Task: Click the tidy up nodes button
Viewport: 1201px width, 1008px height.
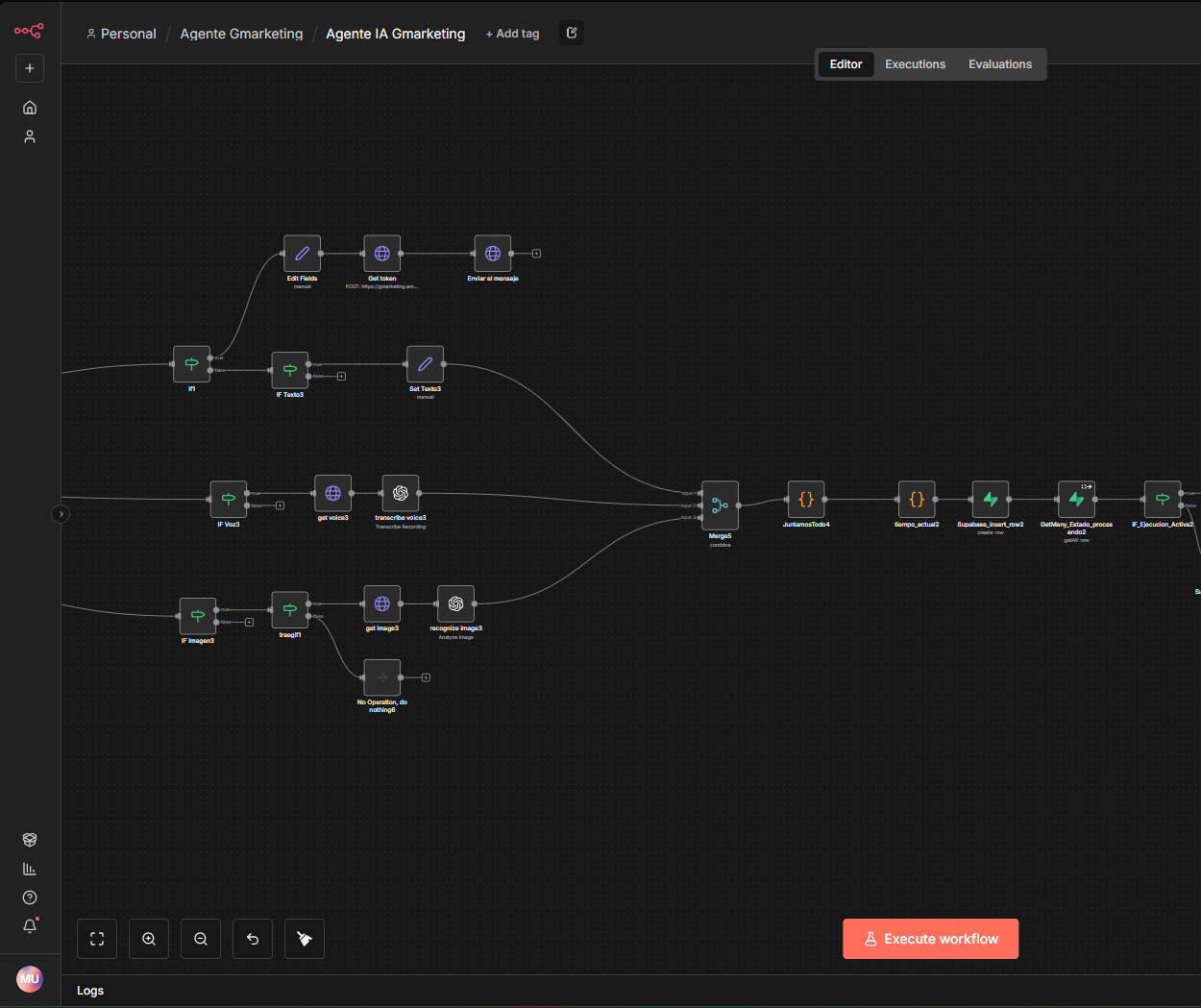Action: [305, 939]
